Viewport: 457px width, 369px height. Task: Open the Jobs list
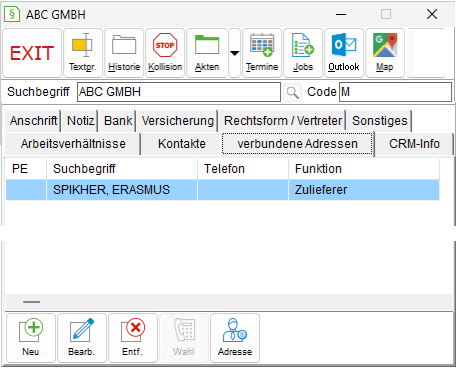point(303,53)
